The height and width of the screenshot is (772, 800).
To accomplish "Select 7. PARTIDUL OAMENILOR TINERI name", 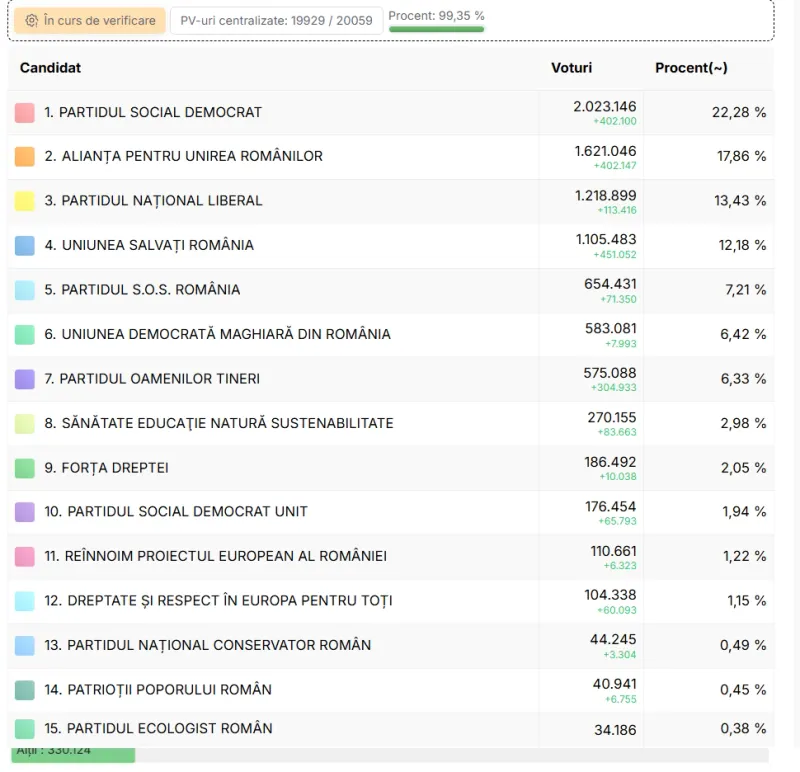I will click(x=152, y=379).
